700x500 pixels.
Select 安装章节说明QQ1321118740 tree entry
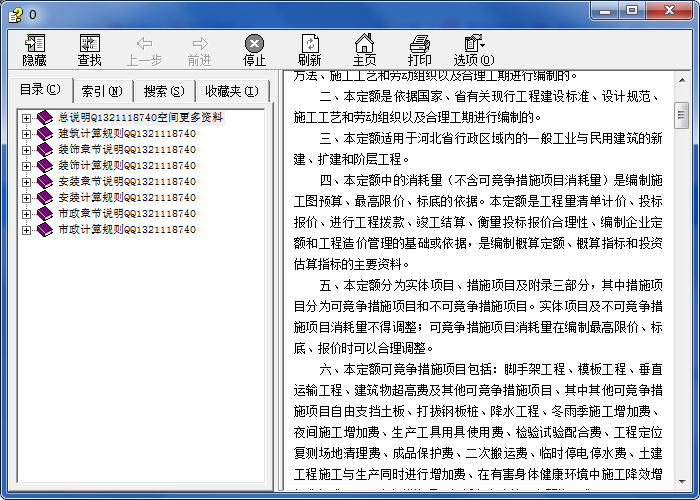point(127,182)
